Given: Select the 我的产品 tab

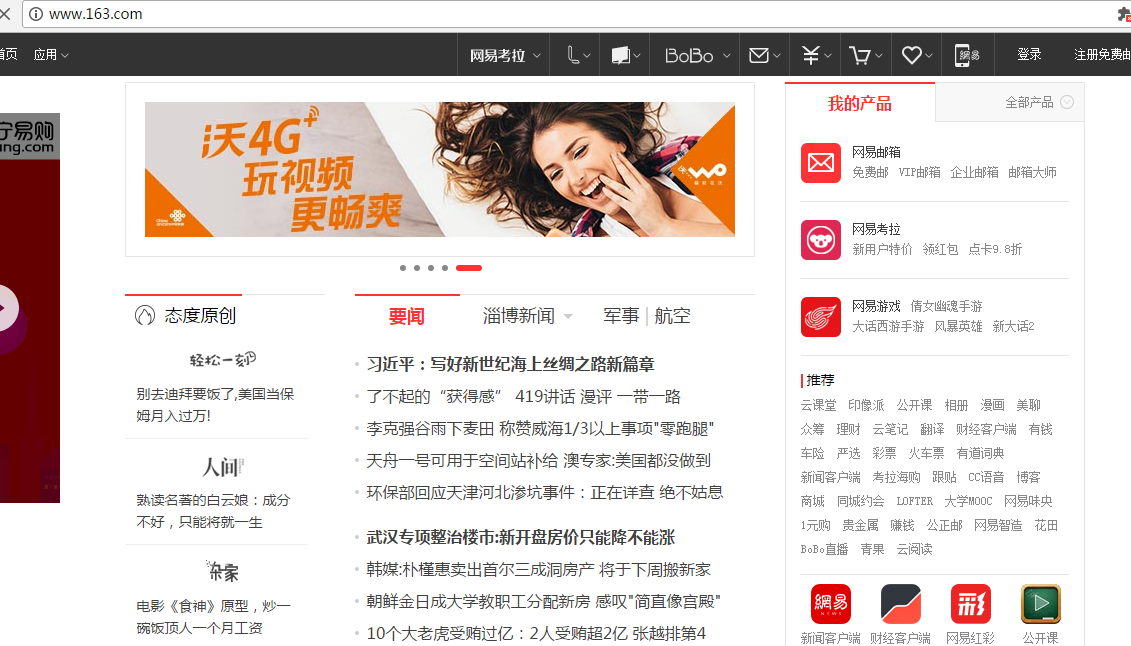Looking at the screenshot, I should 859,103.
